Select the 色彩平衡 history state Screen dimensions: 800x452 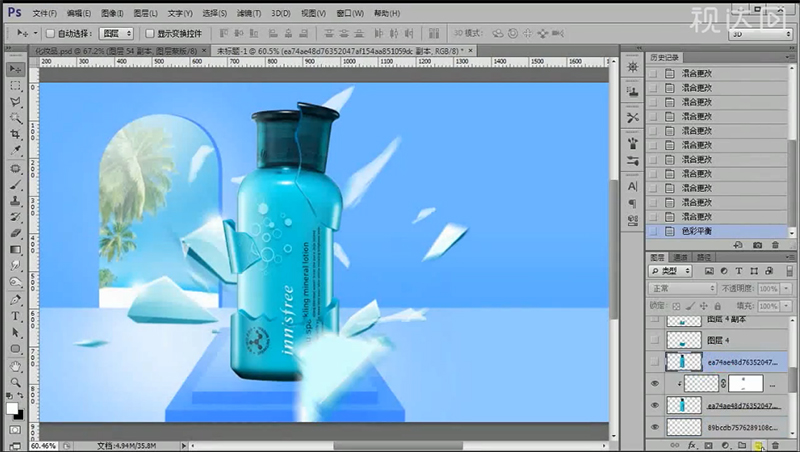pos(718,232)
